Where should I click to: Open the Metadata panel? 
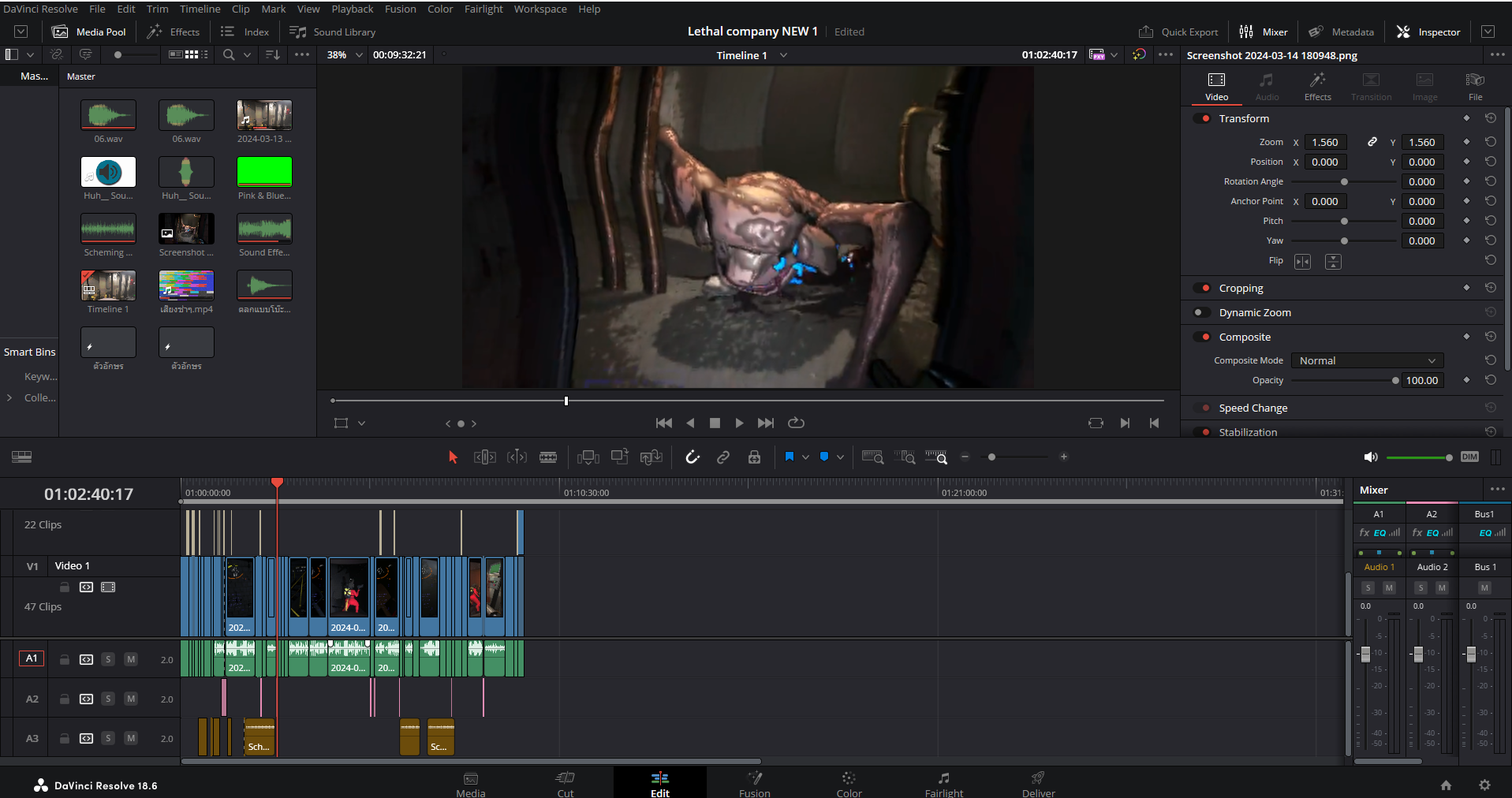coord(1341,32)
